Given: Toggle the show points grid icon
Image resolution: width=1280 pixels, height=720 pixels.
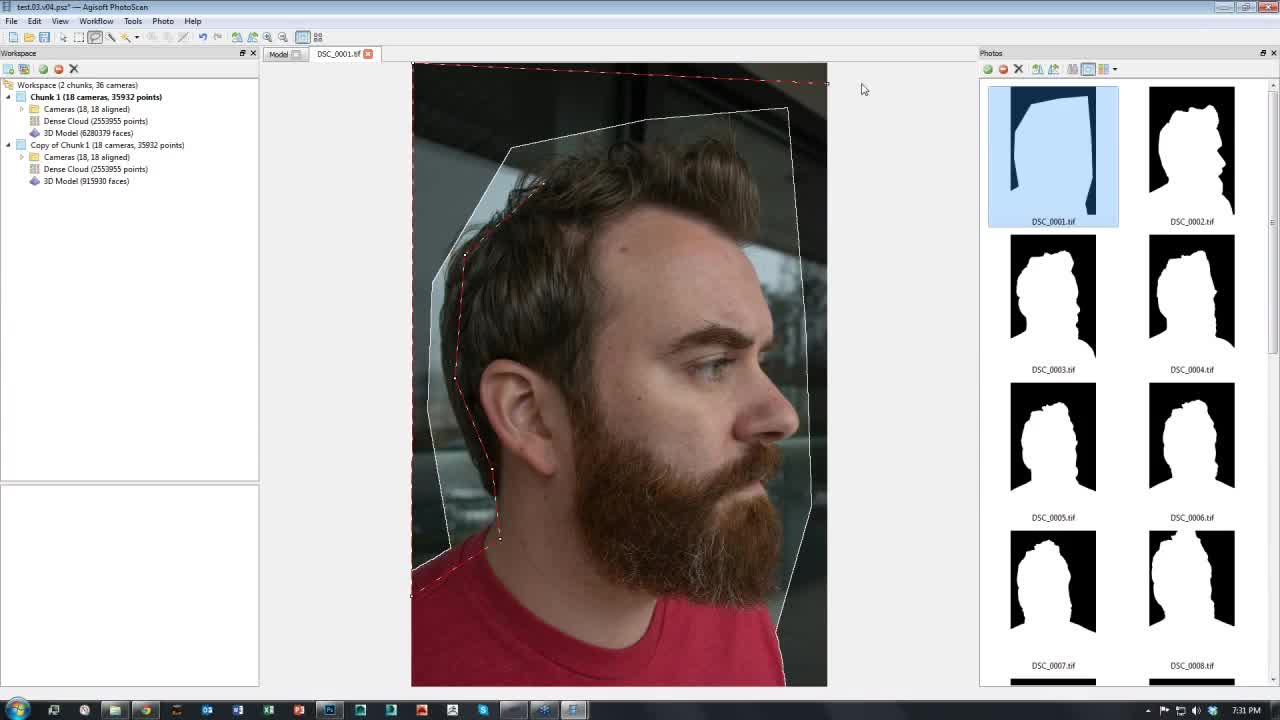Looking at the screenshot, I should pos(318,37).
